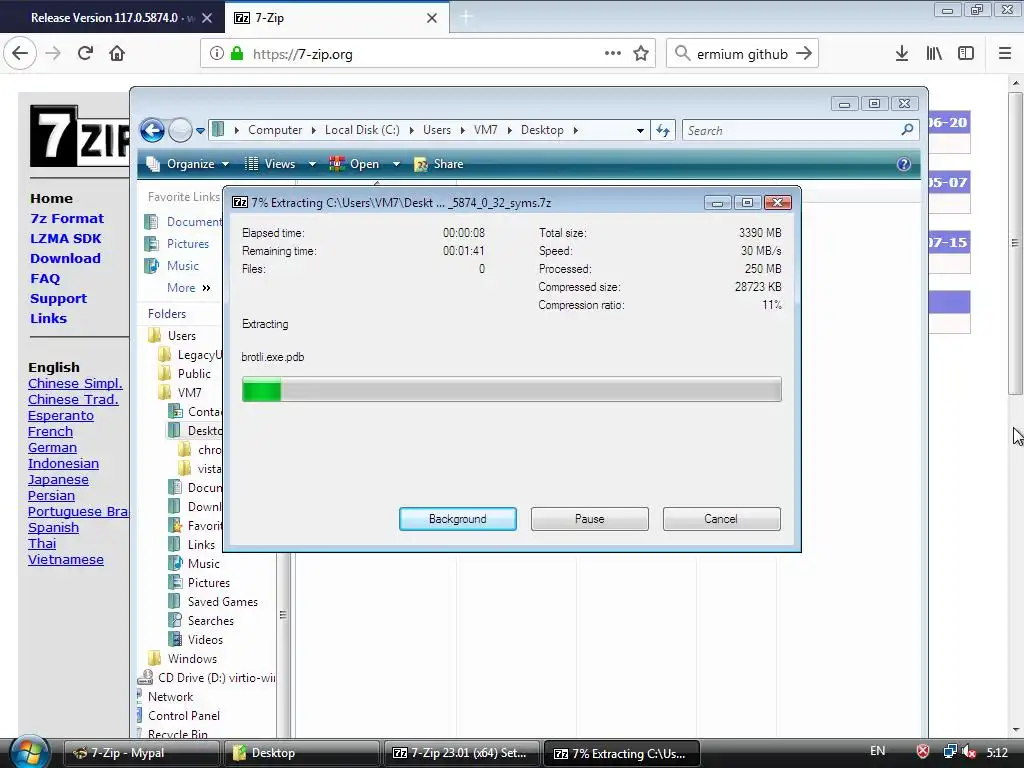
Task: Click the browser Forward arrow button
Action: coord(53,53)
